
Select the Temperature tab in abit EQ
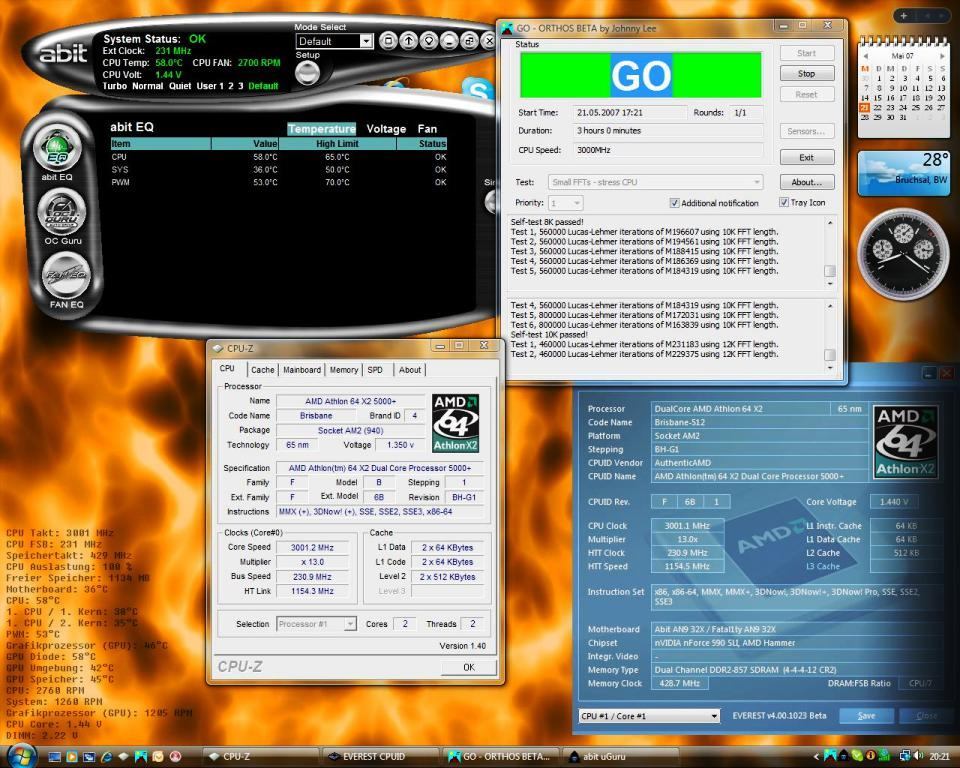pos(321,129)
